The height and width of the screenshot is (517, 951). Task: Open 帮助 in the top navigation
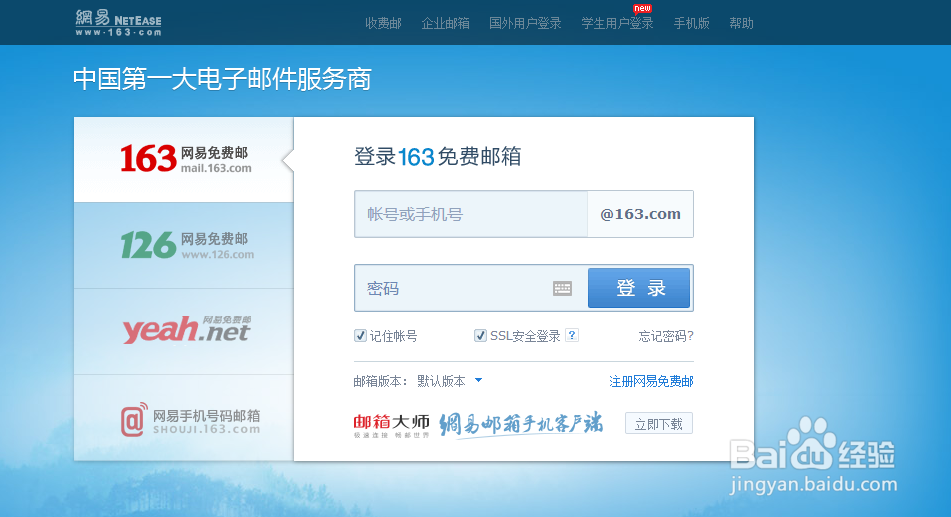click(741, 24)
